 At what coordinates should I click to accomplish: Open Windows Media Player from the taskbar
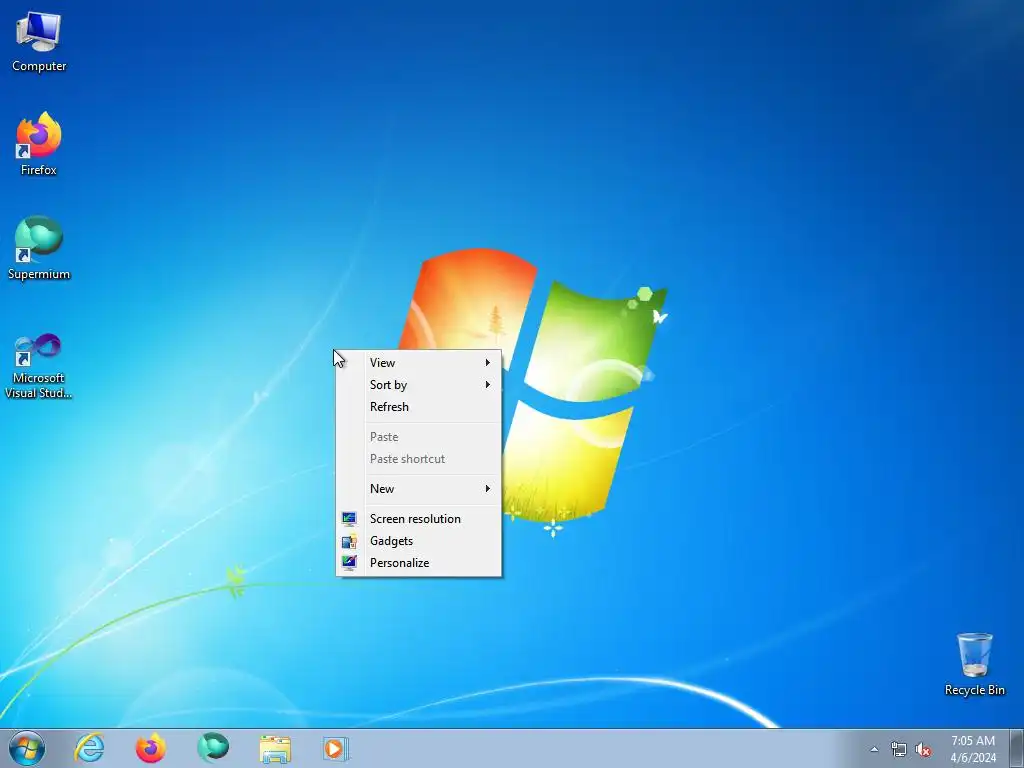(x=336, y=748)
